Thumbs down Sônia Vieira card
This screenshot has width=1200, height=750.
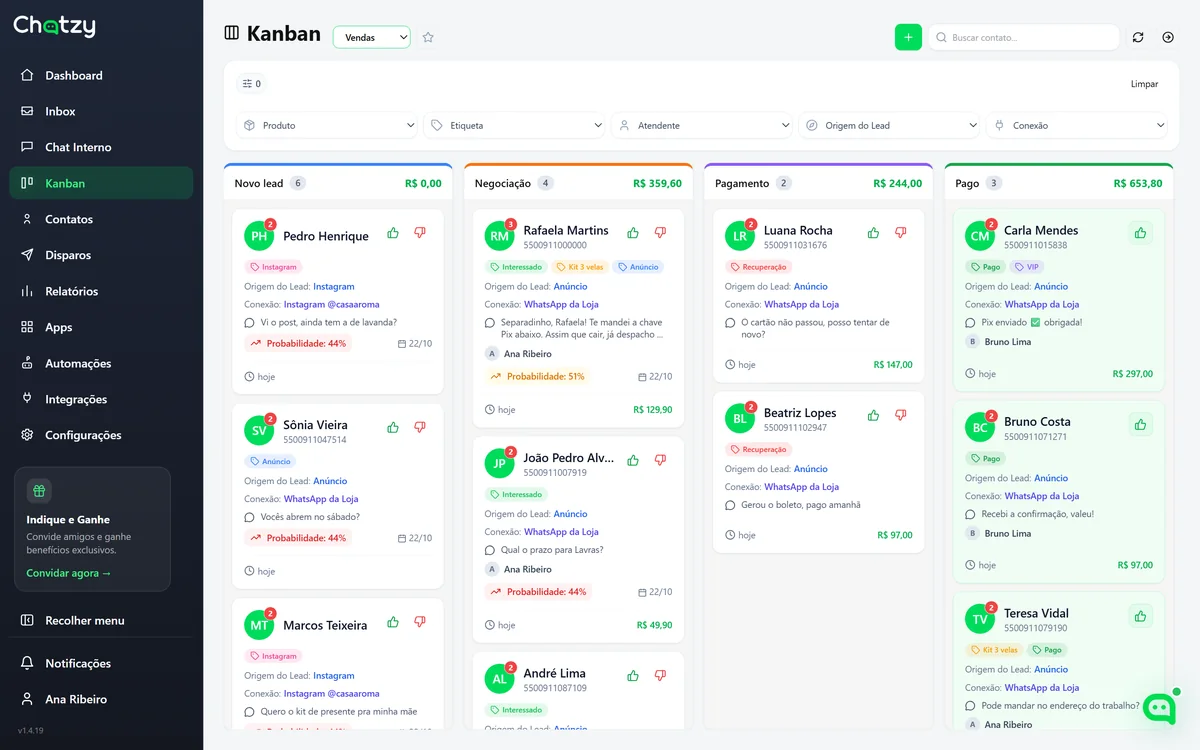click(x=420, y=427)
